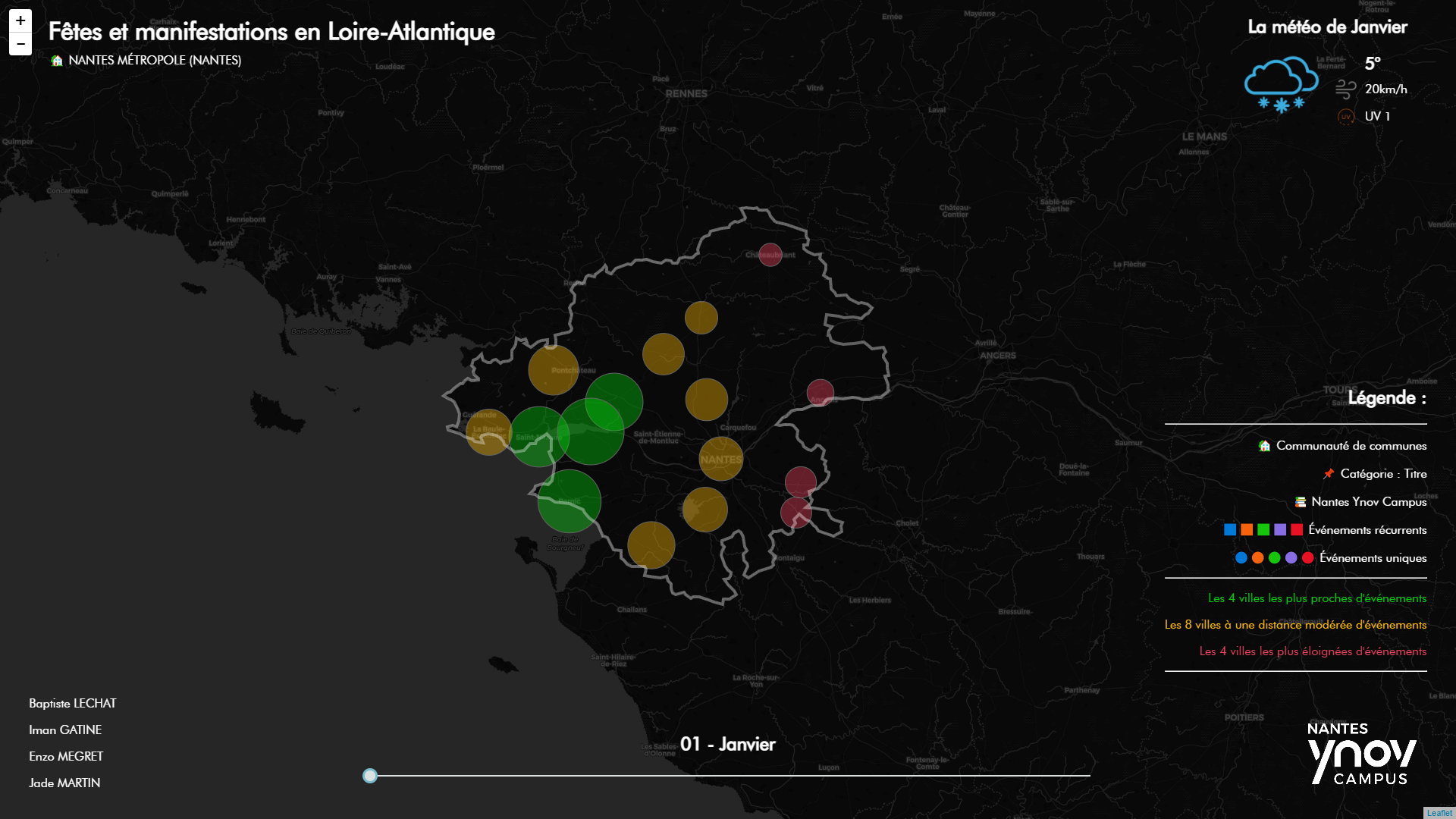Image resolution: width=1456 pixels, height=819 pixels.
Task: Click the yellow circle over Nantes
Action: tap(720, 459)
